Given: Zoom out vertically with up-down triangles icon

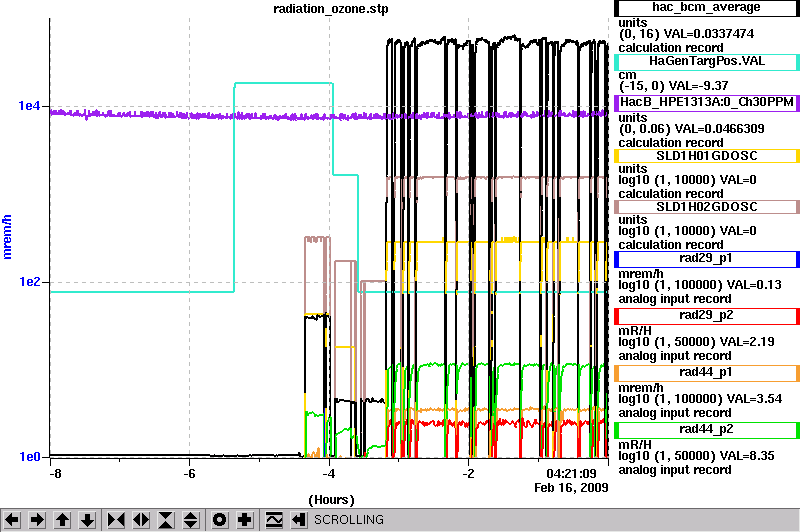Looking at the screenshot, I should coord(191,520).
